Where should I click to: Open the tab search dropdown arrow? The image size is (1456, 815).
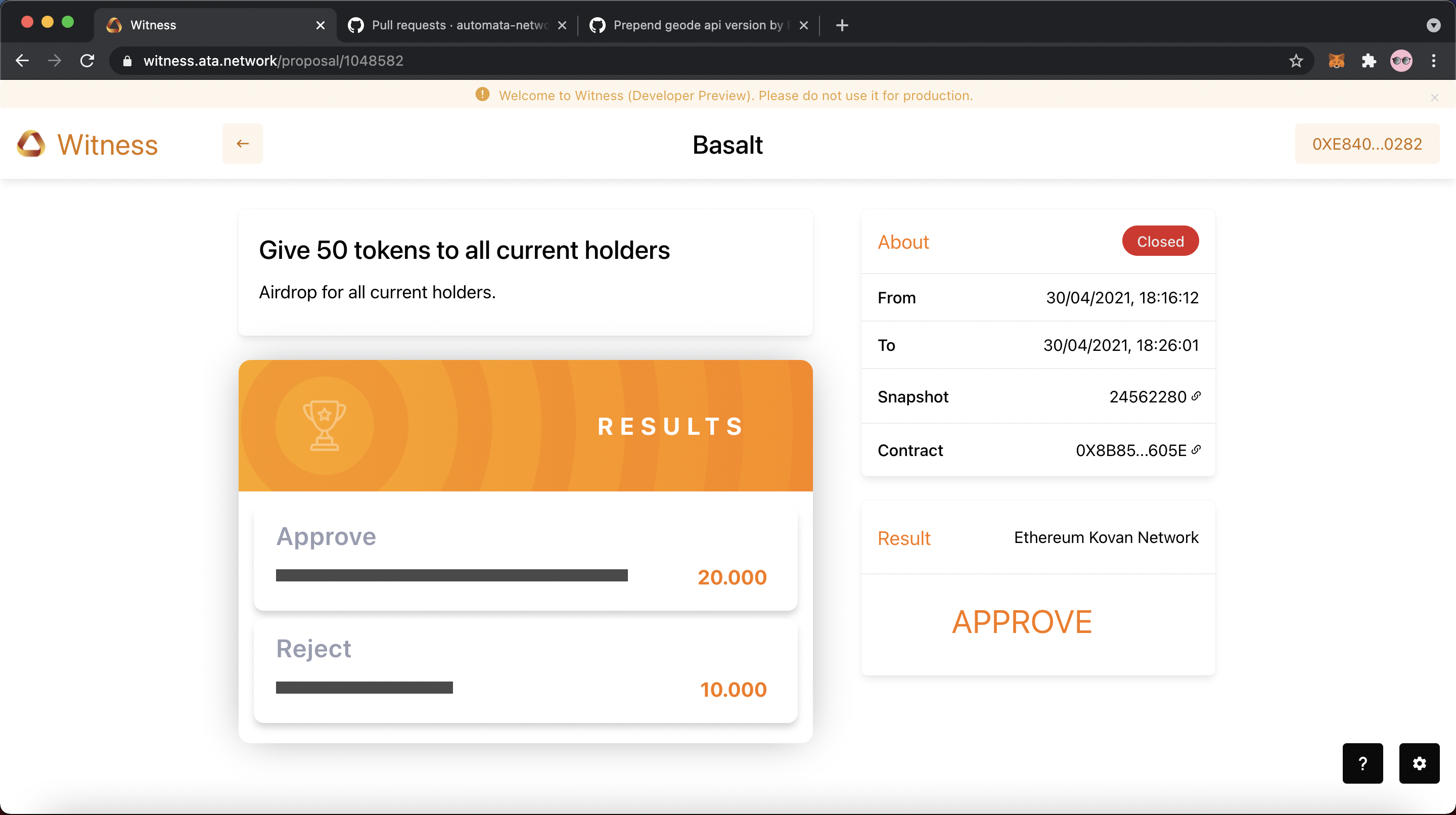(x=1433, y=25)
